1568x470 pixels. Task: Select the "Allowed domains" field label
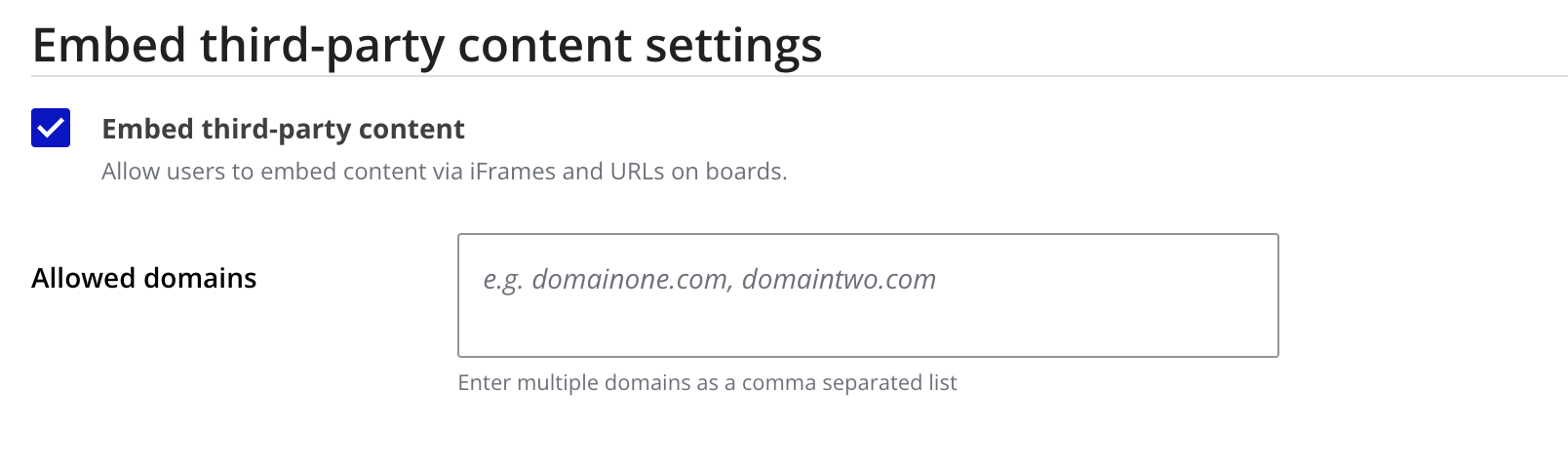click(143, 278)
